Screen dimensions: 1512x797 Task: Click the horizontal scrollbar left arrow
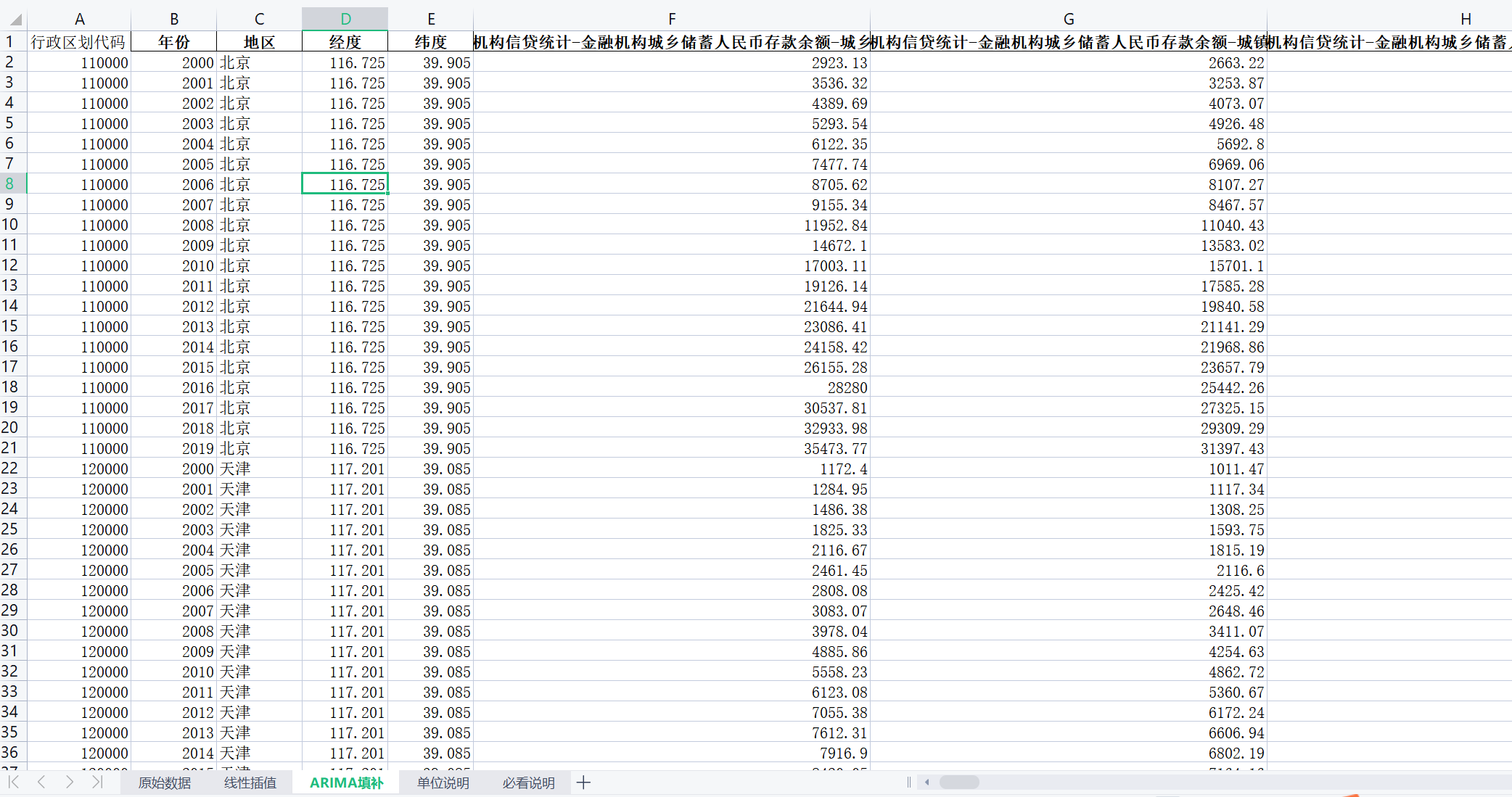[926, 782]
